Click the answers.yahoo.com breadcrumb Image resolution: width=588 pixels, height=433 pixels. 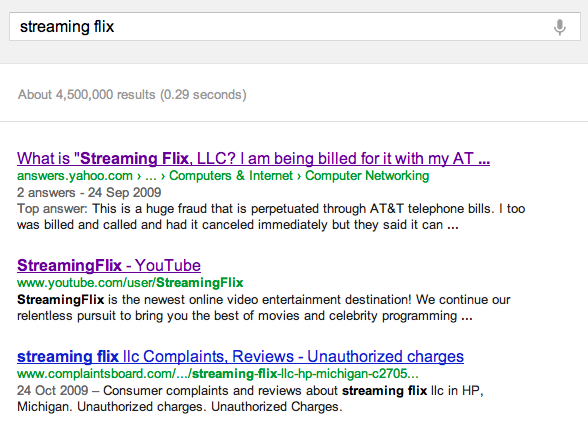tap(75, 175)
